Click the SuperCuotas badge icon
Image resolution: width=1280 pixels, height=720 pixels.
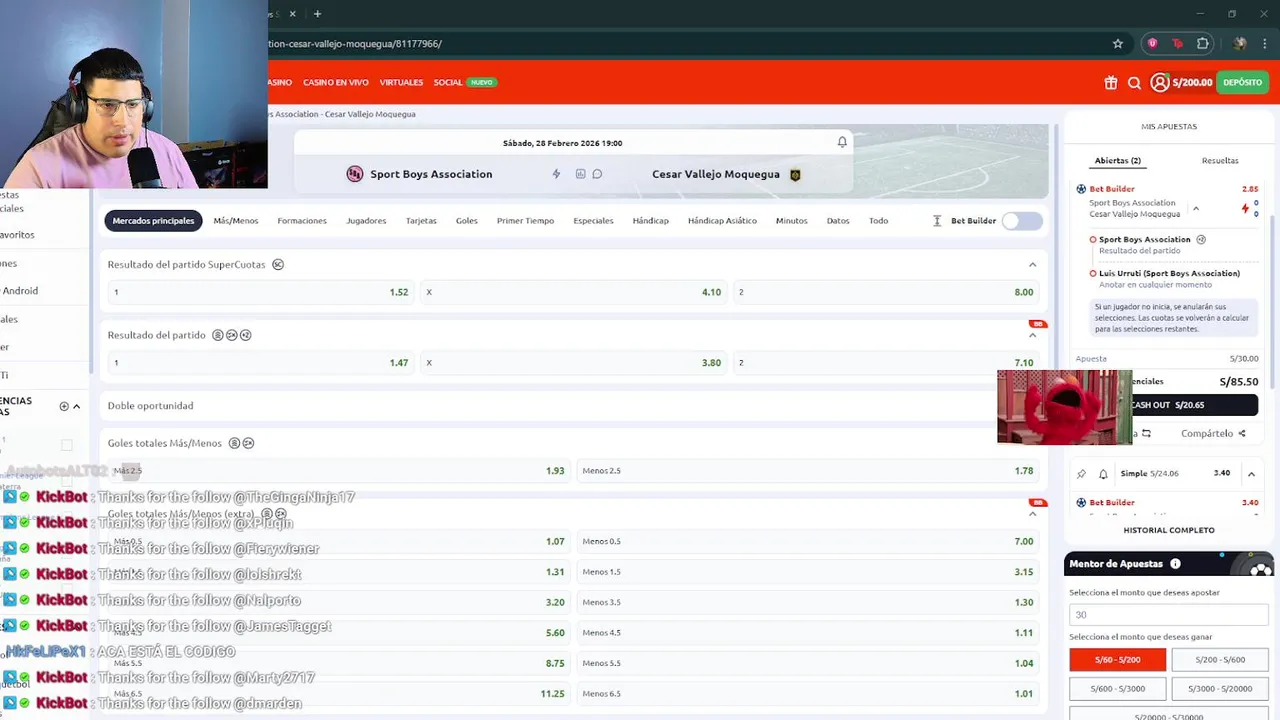278,265
